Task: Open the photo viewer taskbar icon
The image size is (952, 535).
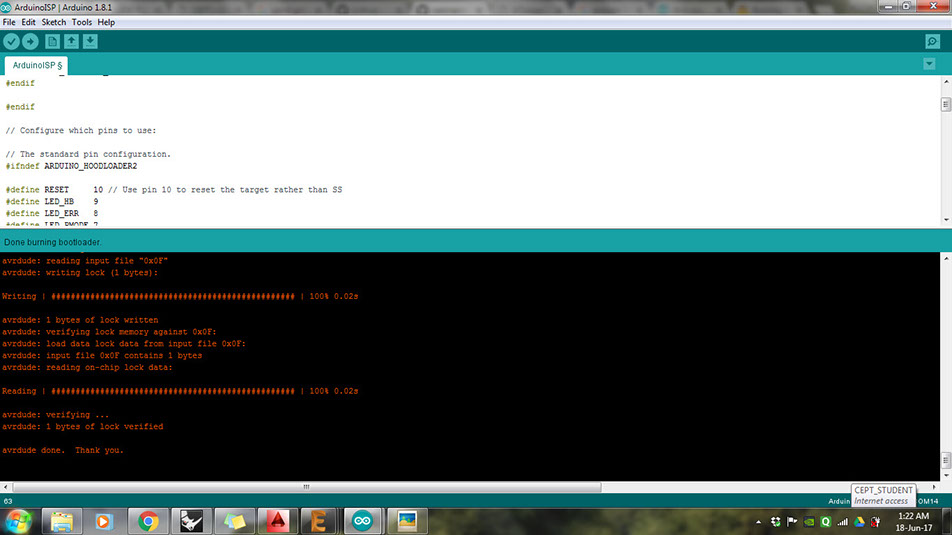Action: coord(407,521)
